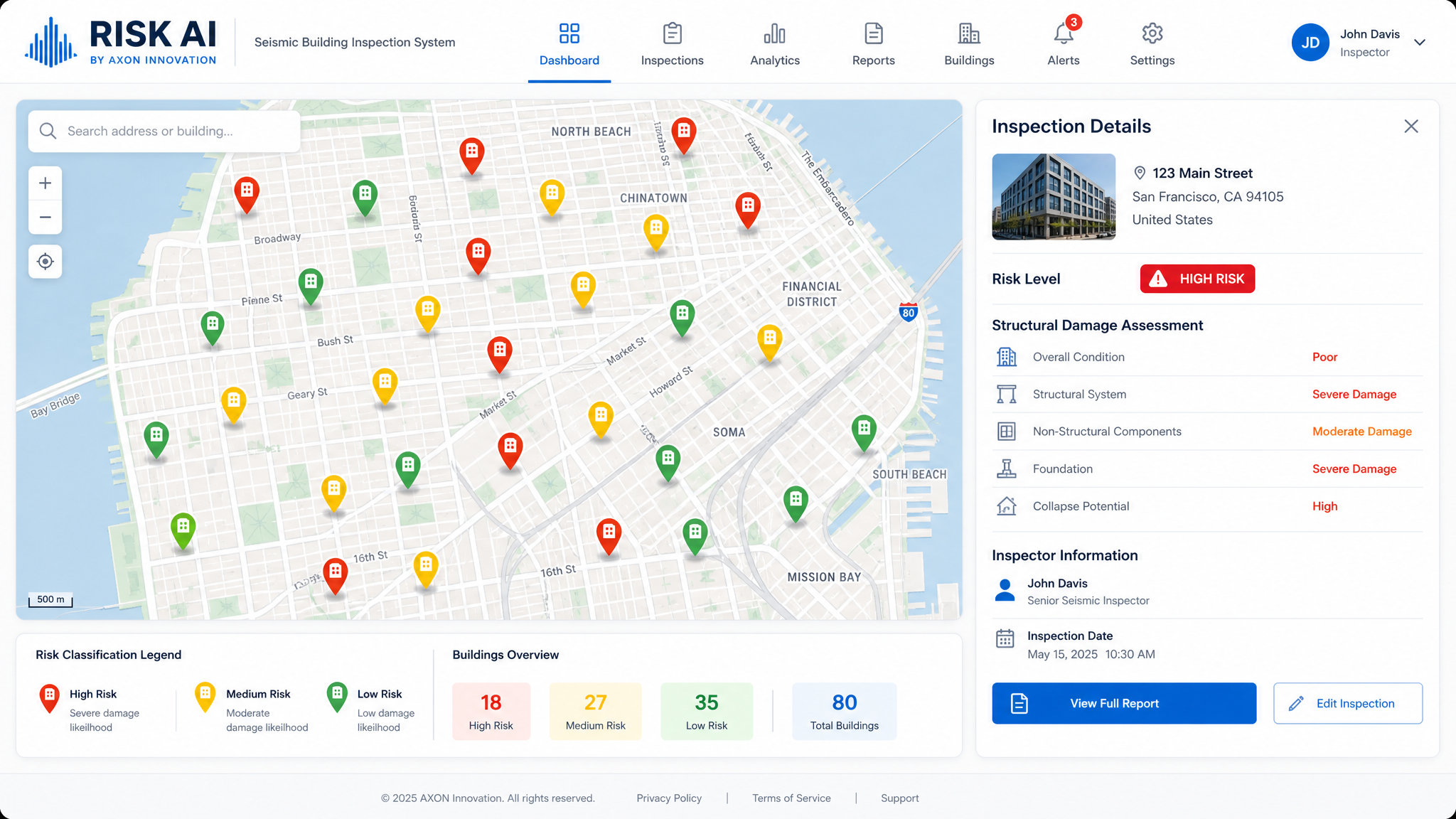Click the Alerts bell icon with badge
1456x819 pixels.
[1064, 31]
